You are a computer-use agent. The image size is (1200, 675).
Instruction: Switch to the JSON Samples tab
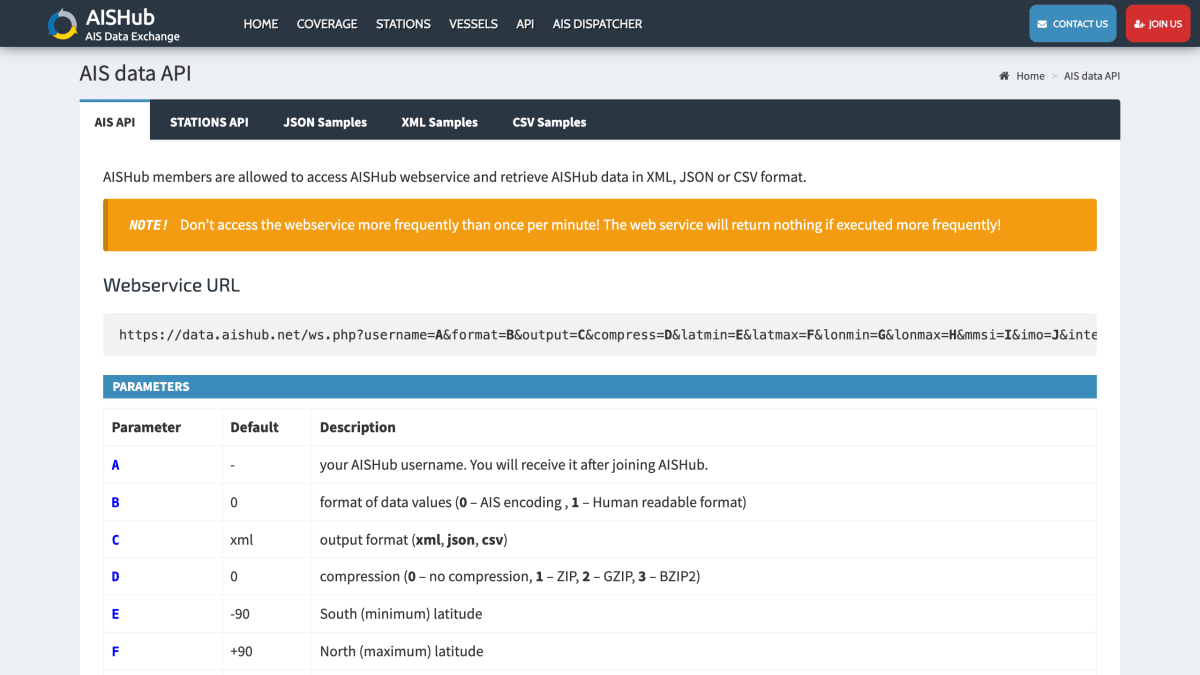click(325, 122)
